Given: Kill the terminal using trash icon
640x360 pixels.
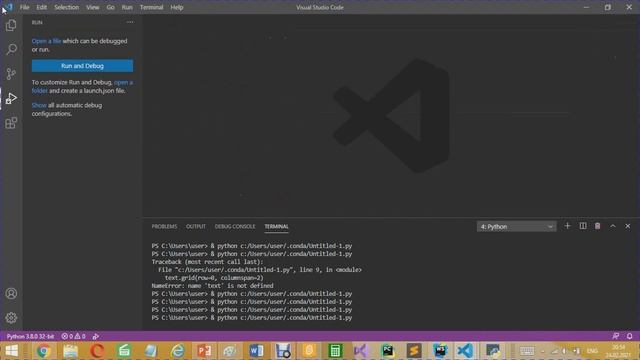Looking at the screenshot, I should click(x=598, y=226).
